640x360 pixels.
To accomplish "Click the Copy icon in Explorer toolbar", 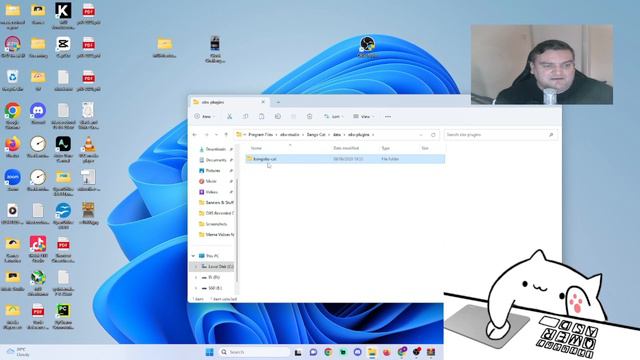I will click(x=245, y=116).
